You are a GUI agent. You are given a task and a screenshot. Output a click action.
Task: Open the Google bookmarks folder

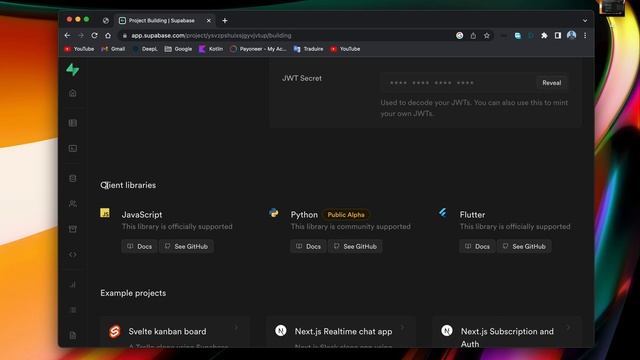point(178,49)
